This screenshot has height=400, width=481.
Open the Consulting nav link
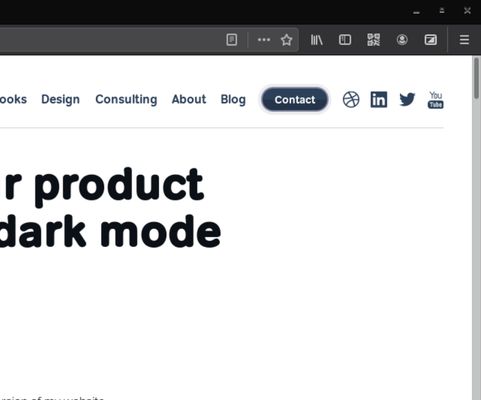(x=126, y=99)
